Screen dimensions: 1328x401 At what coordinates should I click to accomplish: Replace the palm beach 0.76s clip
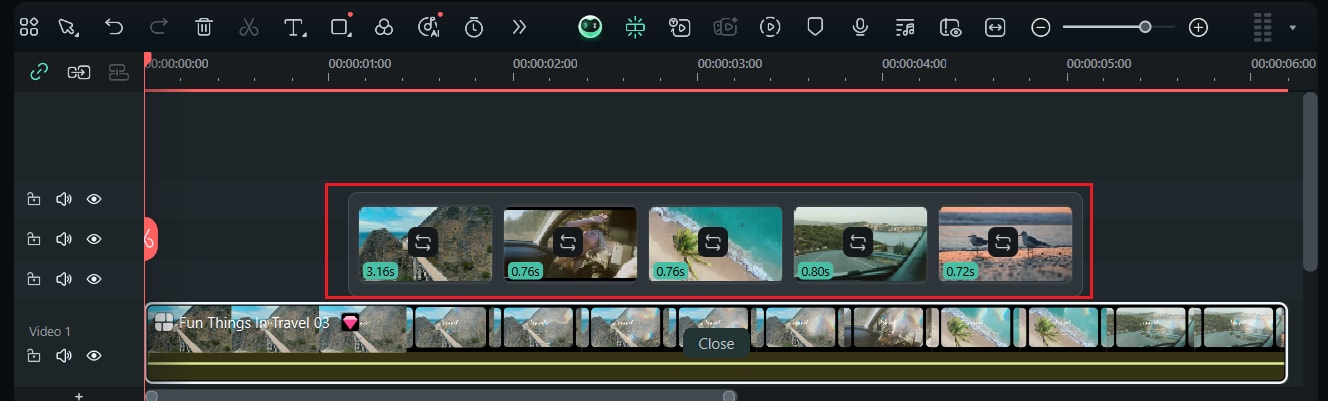713,242
